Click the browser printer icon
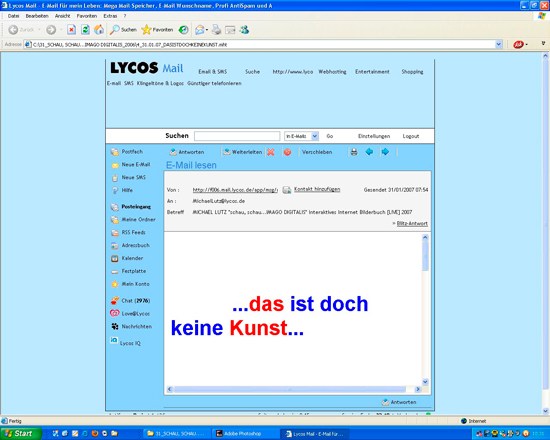The image size is (550, 440). (x=216, y=30)
